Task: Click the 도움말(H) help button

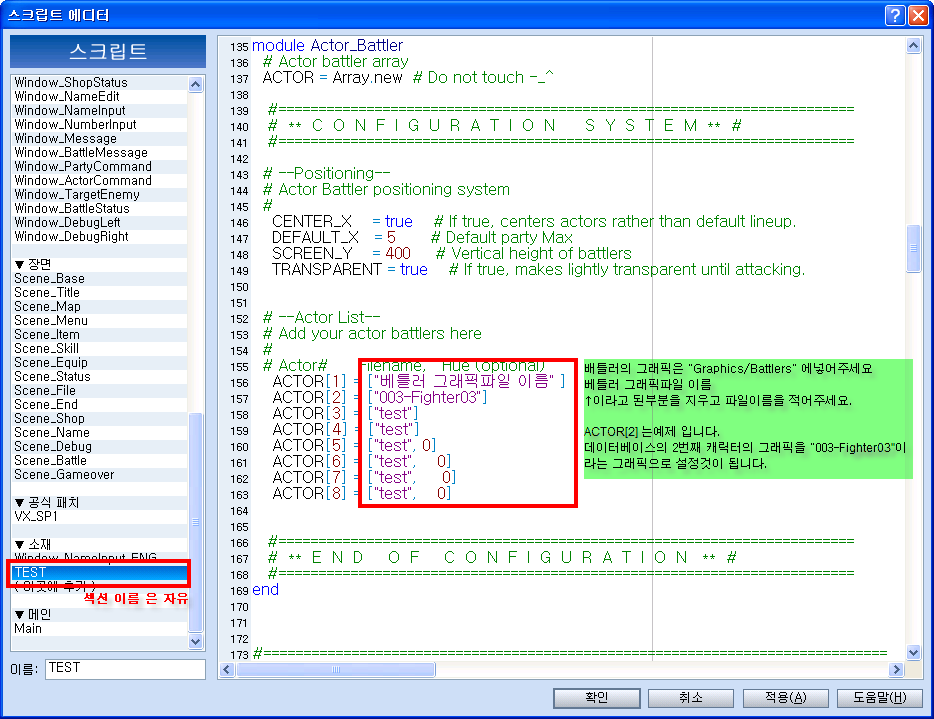Action: [x=880, y=698]
